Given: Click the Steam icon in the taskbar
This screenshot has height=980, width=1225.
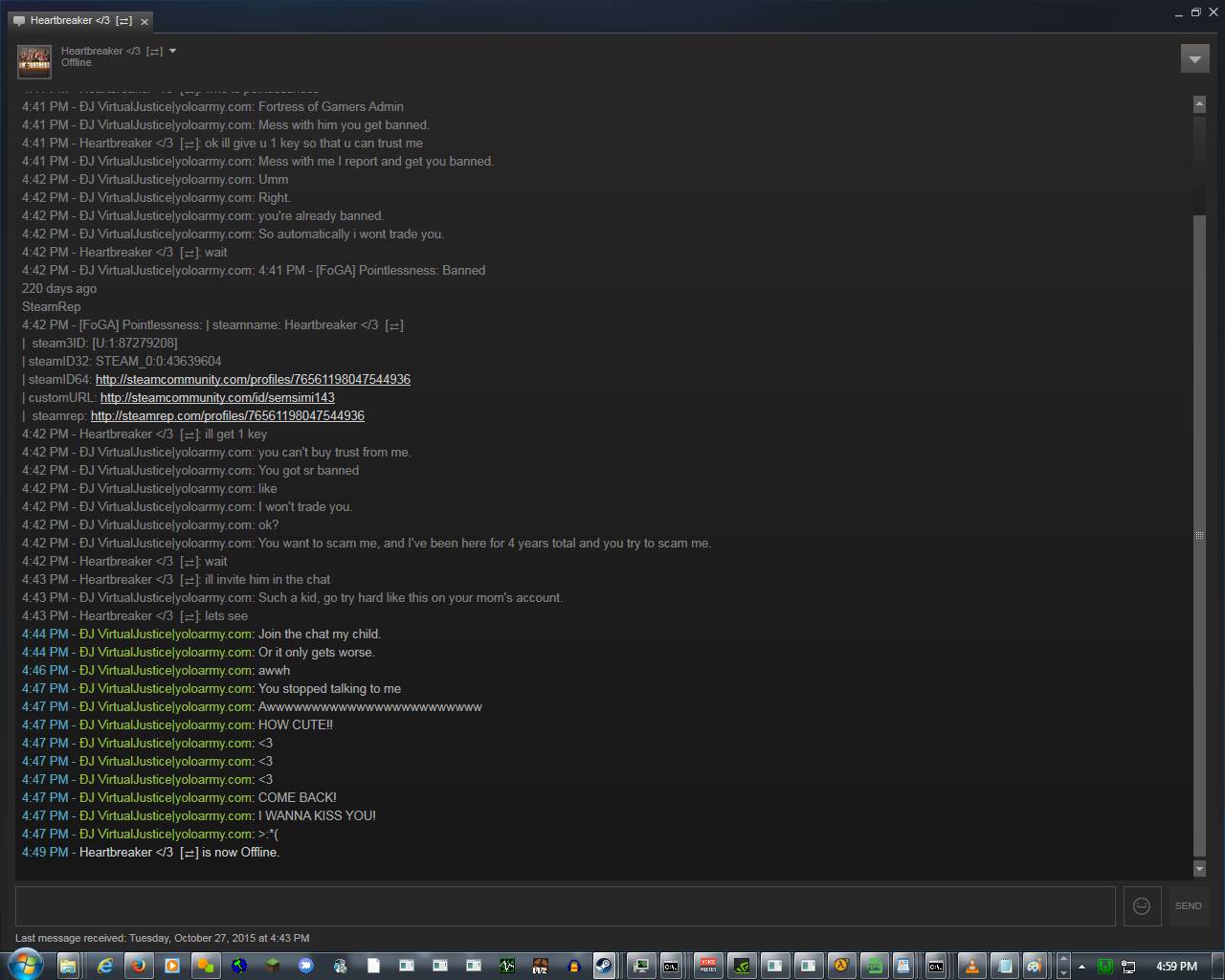Looking at the screenshot, I should click(604, 966).
